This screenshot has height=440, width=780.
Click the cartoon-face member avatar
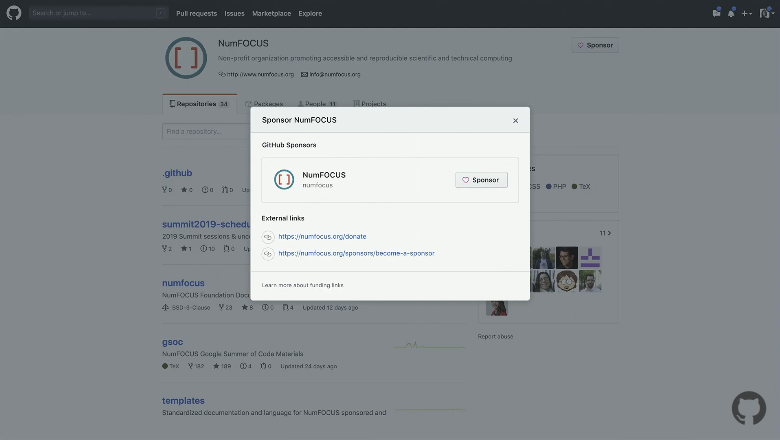[x=567, y=281]
